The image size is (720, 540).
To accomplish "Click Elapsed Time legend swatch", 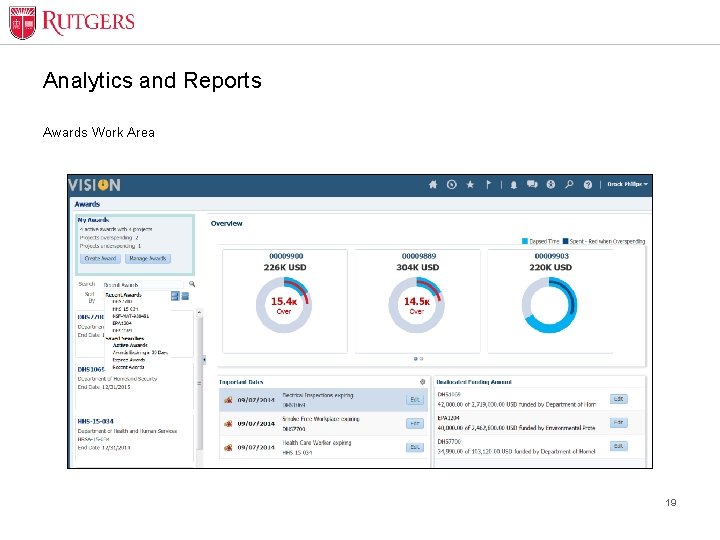I will coord(525,241).
